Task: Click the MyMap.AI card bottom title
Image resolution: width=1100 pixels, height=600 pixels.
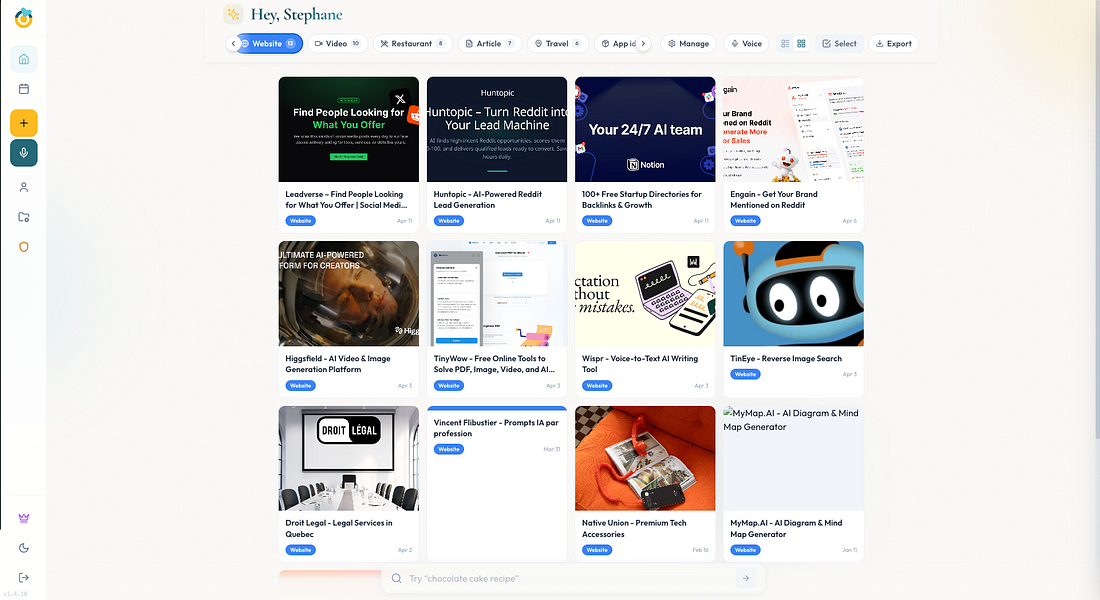Action: [x=786, y=528]
